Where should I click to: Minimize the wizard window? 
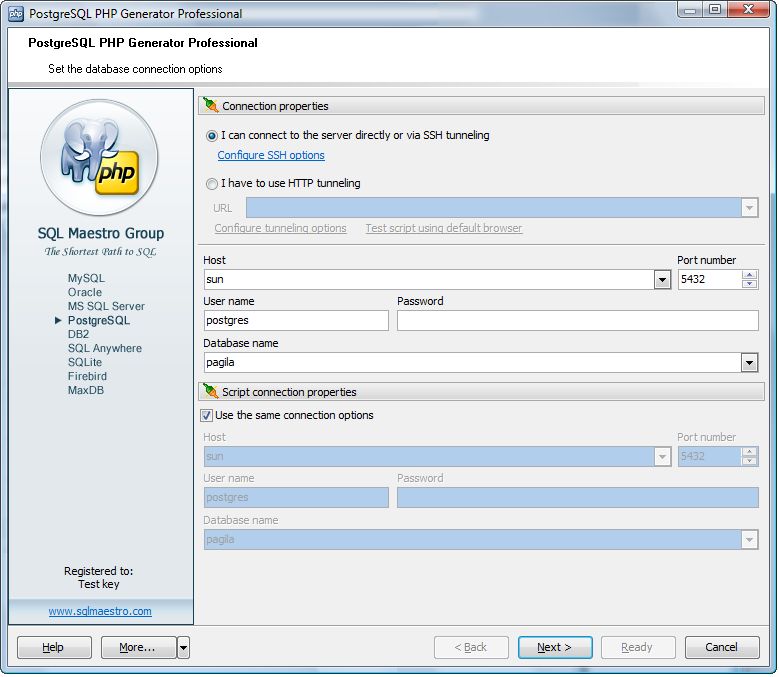pyautogui.click(x=690, y=9)
